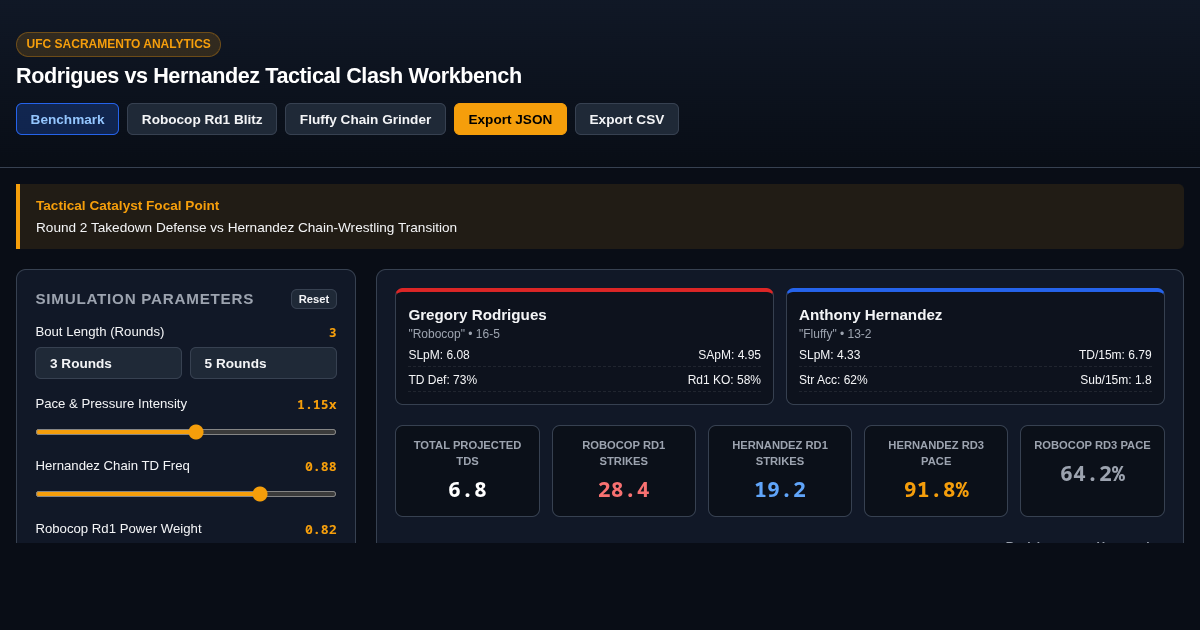1200x630 pixels.
Task: Select the Benchmark scenario tab
Action: [67, 119]
